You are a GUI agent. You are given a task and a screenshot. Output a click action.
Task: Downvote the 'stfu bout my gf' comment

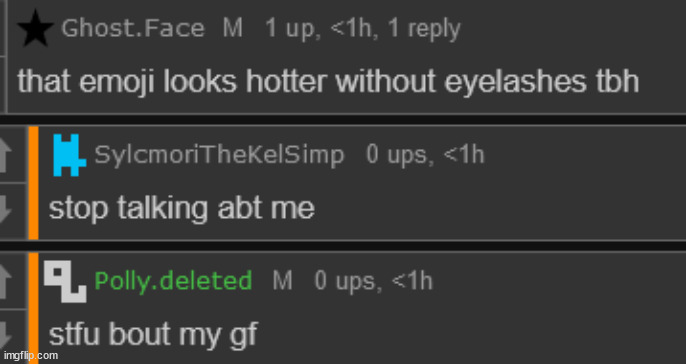click(x=6, y=337)
